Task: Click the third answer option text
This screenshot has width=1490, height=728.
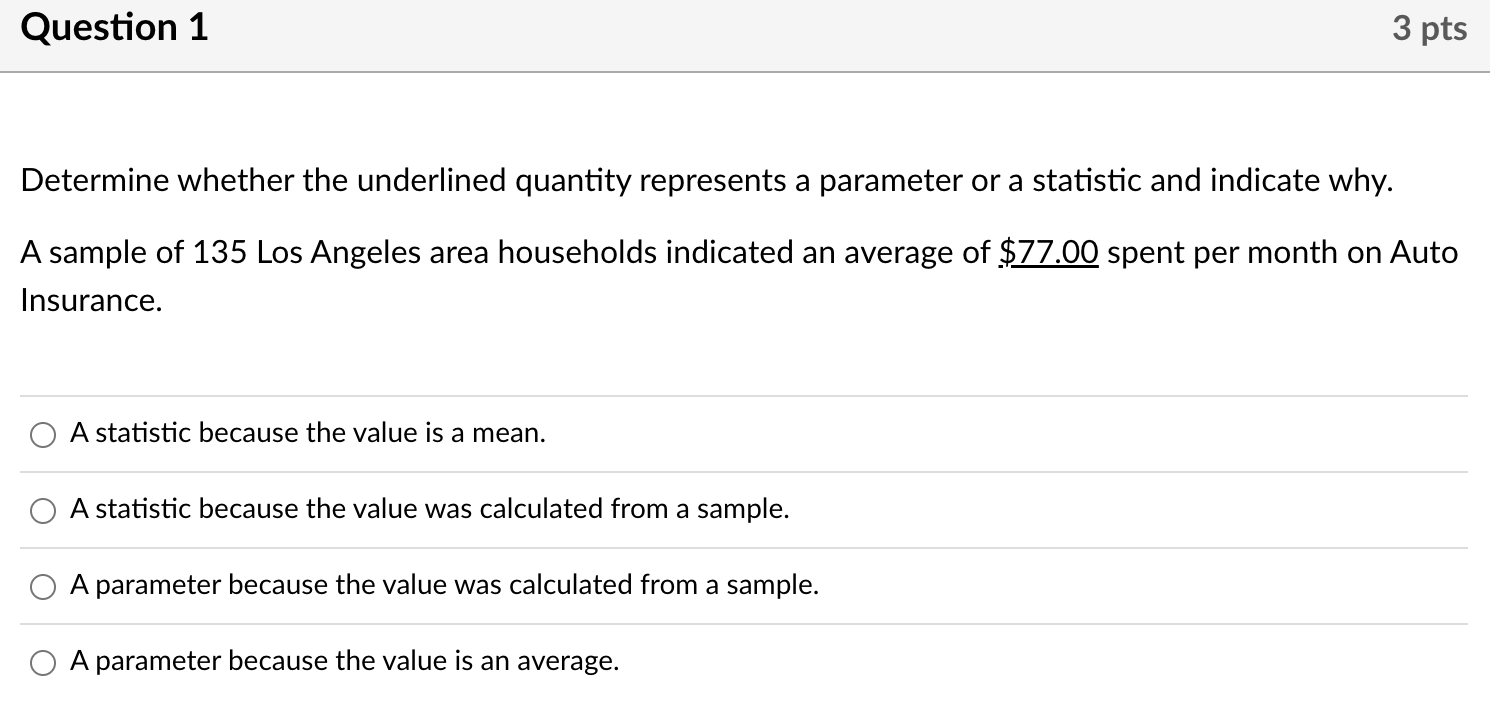Action: point(443,585)
